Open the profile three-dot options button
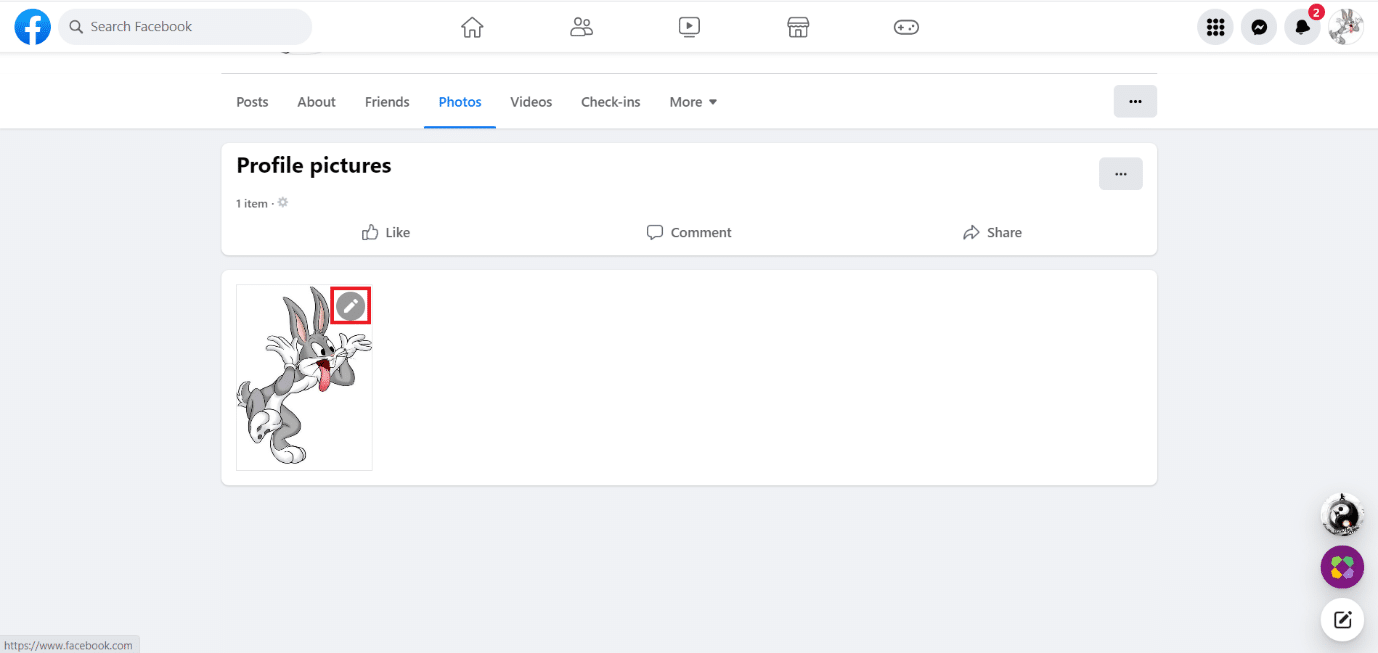The width and height of the screenshot is (1378, 653). [x=1135, y=101]
